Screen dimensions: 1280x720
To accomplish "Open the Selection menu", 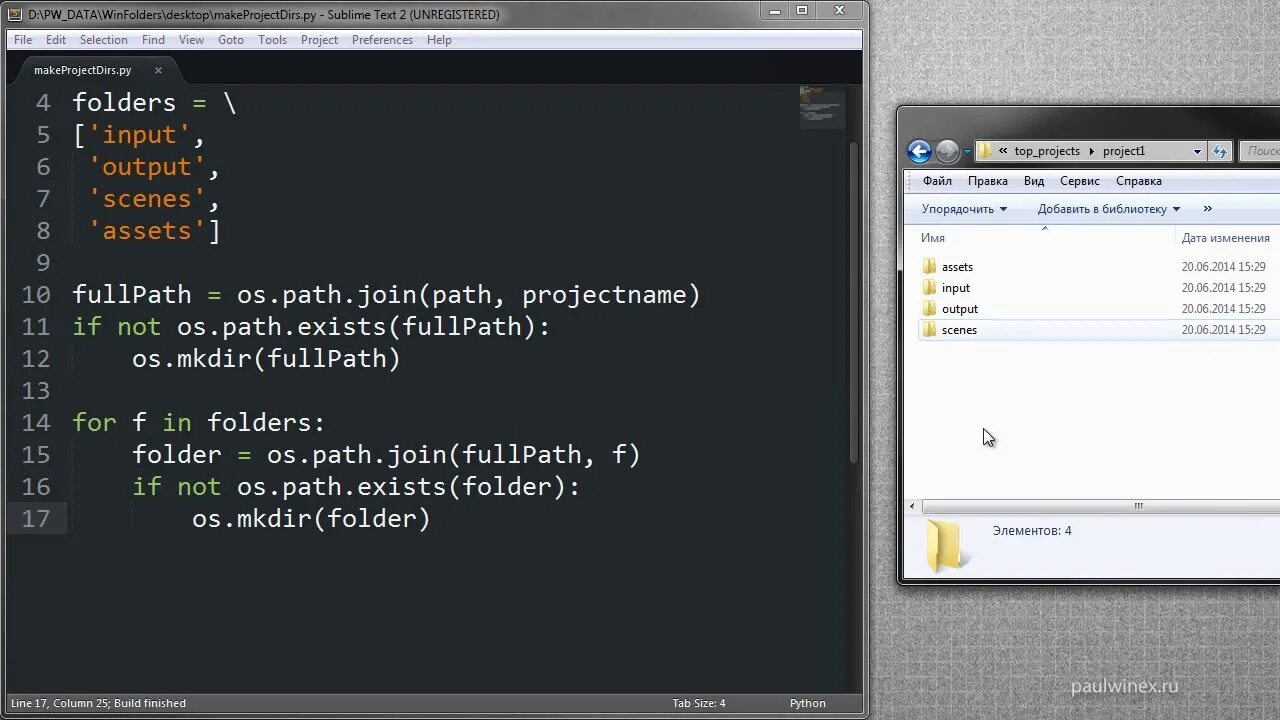I will click(x=104, y=40).
